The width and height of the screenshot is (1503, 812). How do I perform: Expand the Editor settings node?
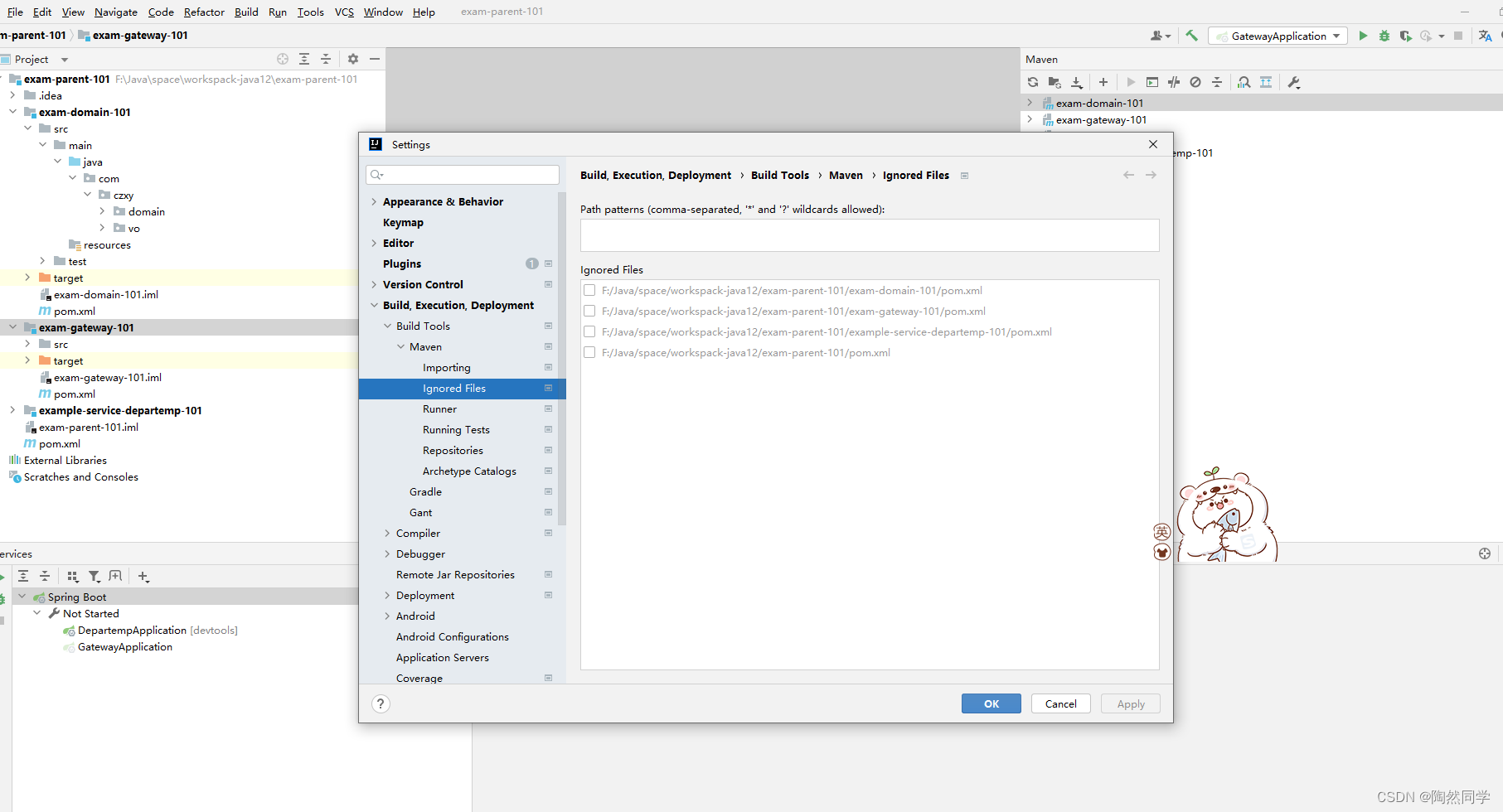coord(374,243)
